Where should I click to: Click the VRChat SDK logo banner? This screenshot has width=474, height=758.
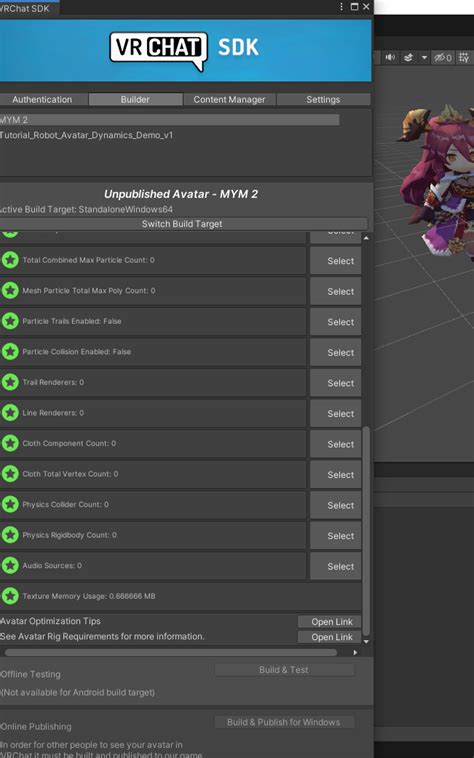(185, 50)
